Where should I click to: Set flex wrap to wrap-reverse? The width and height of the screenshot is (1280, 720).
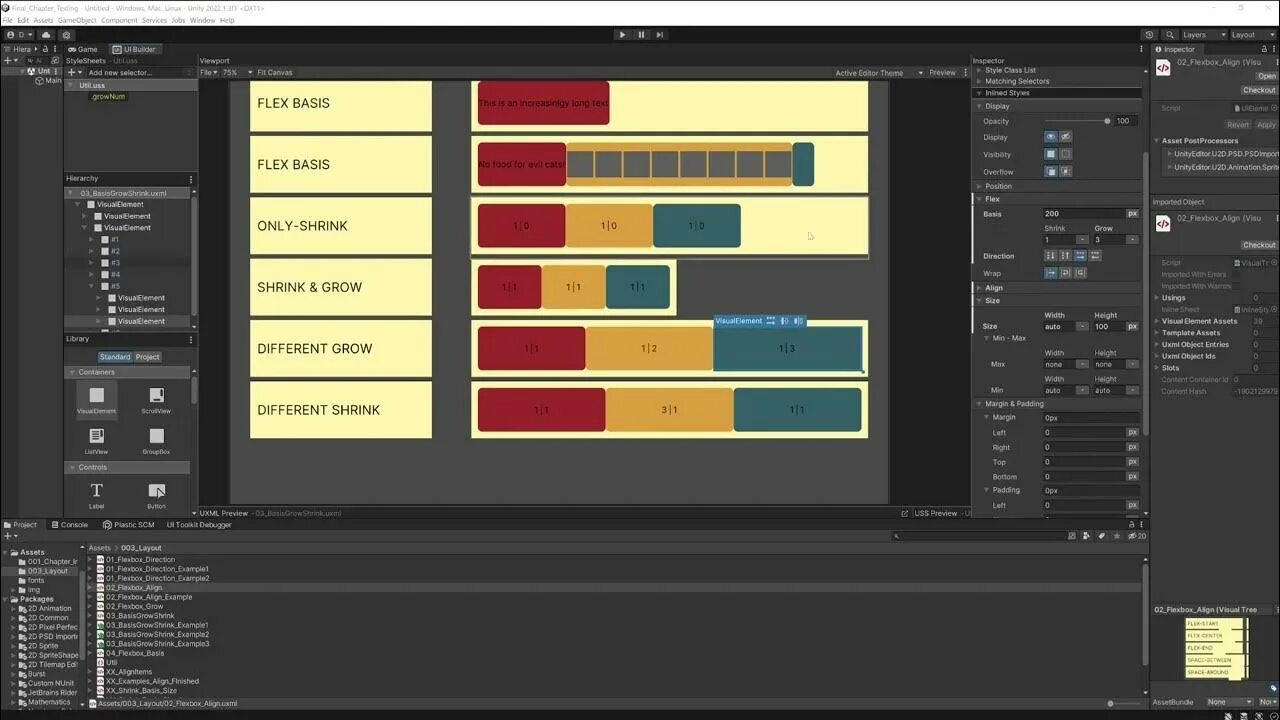(1080, 273)
